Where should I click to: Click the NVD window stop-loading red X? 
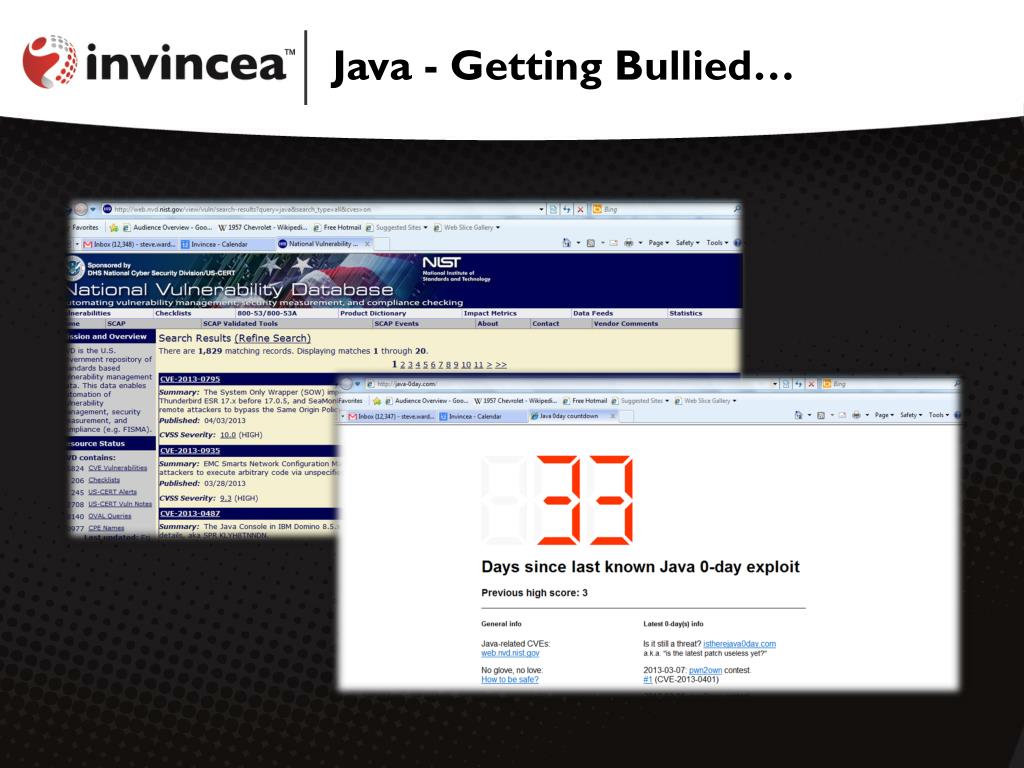(x=580, y=210)
